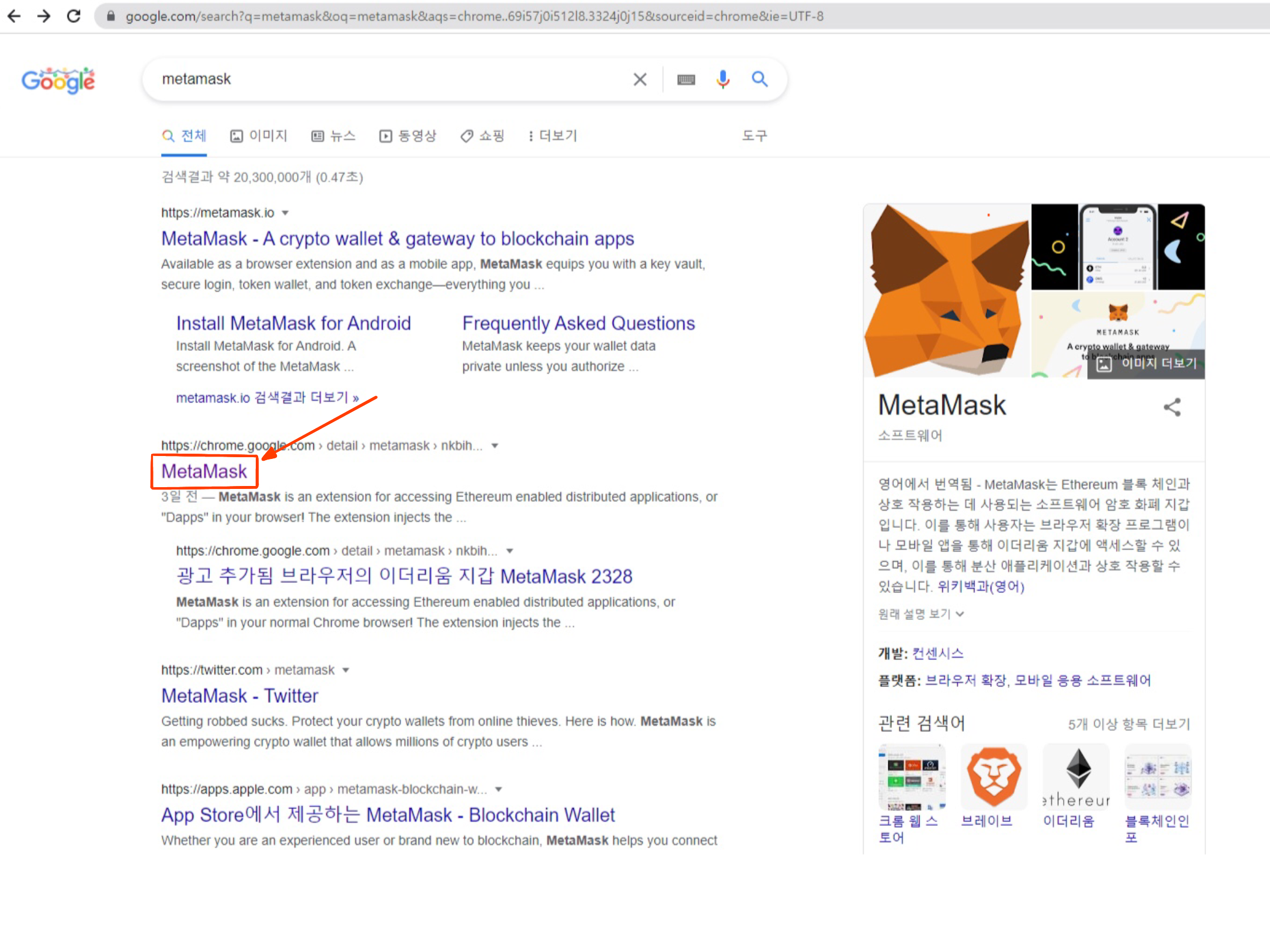Click 모바일 응용 소프트웨어 platform link
This screenshot has width=1270, height=952.
point(1083,681)
